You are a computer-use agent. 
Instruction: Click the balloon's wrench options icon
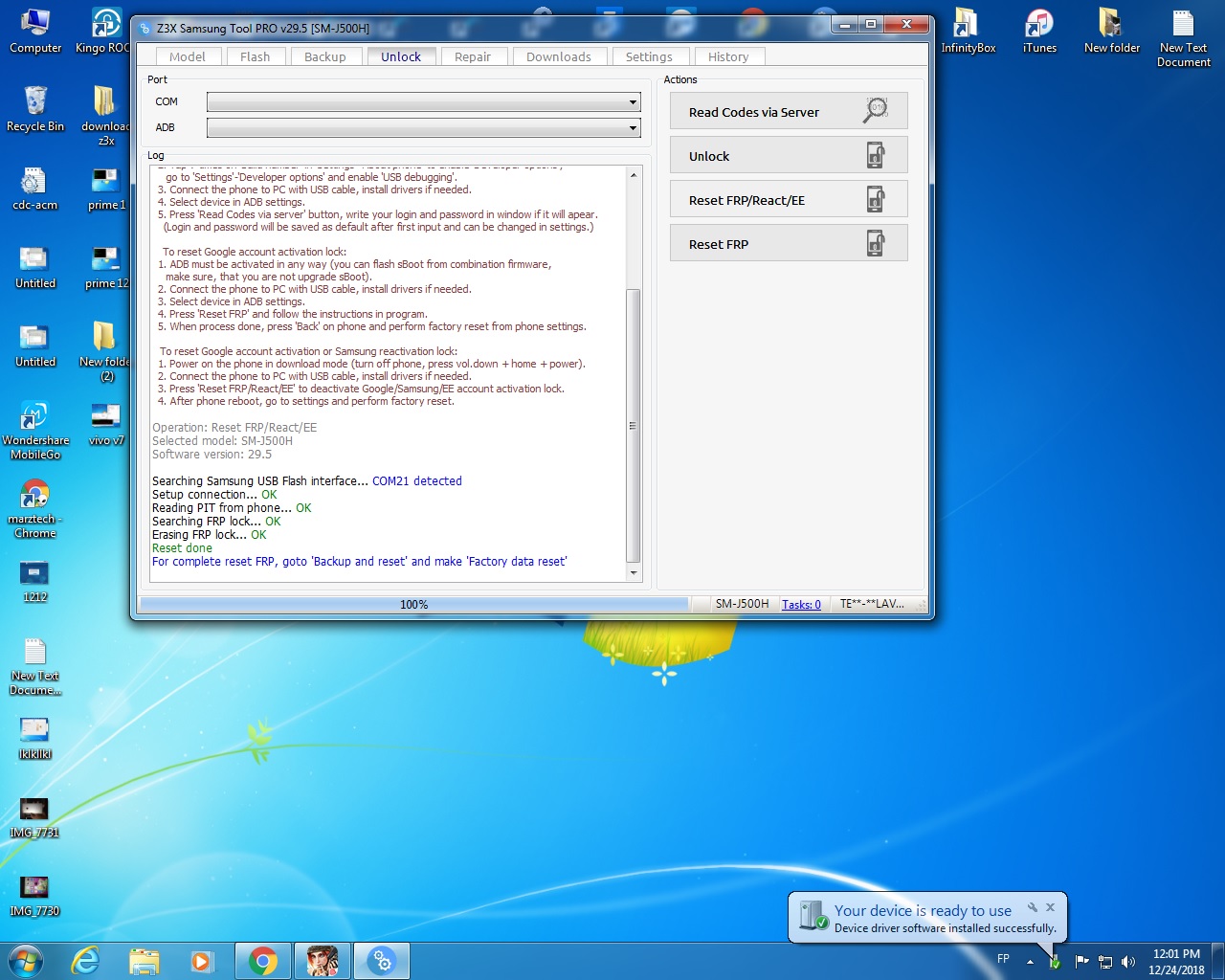tap(1033, 906)
